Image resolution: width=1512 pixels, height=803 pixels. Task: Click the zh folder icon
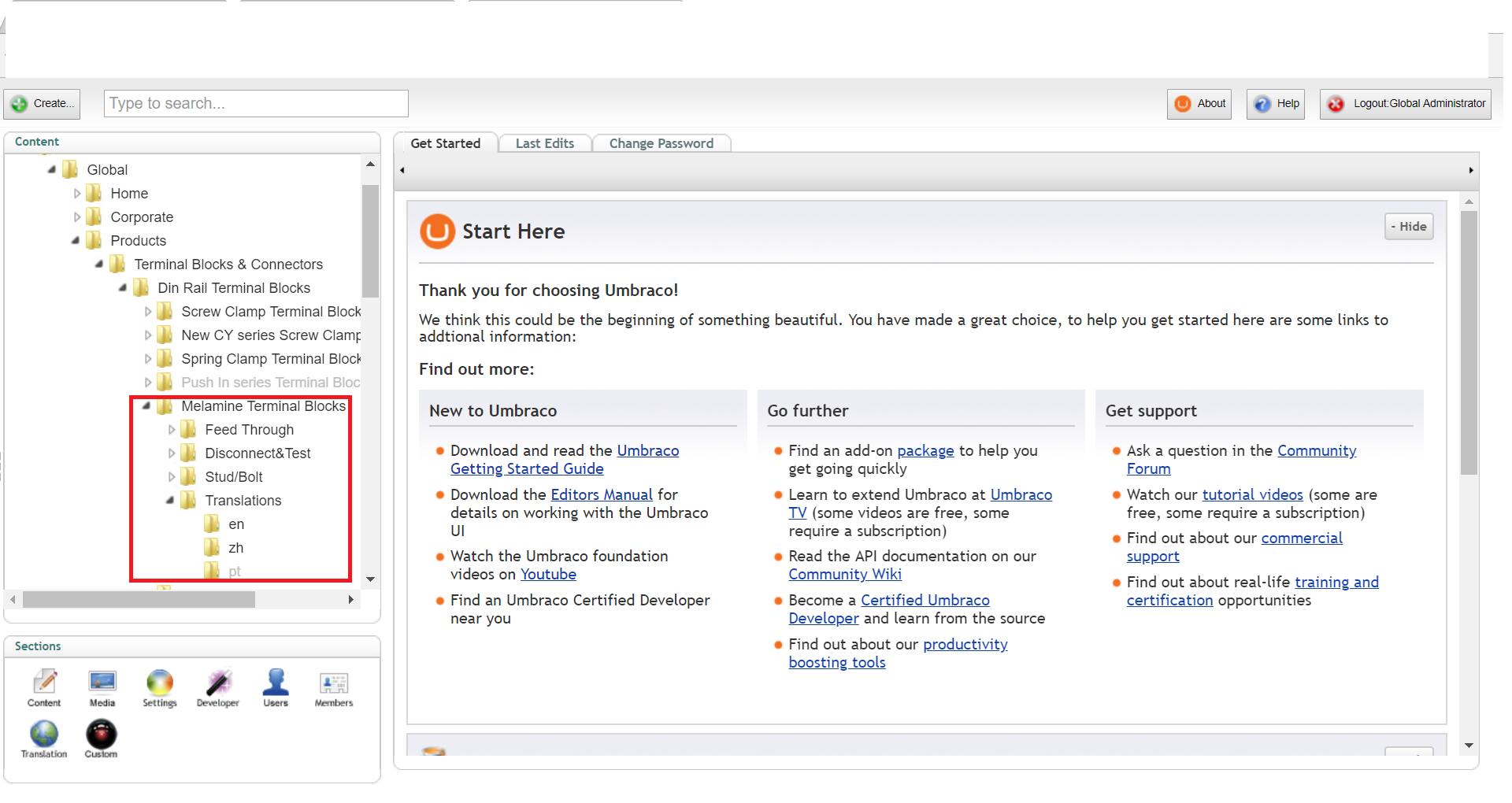coord(213,547)
